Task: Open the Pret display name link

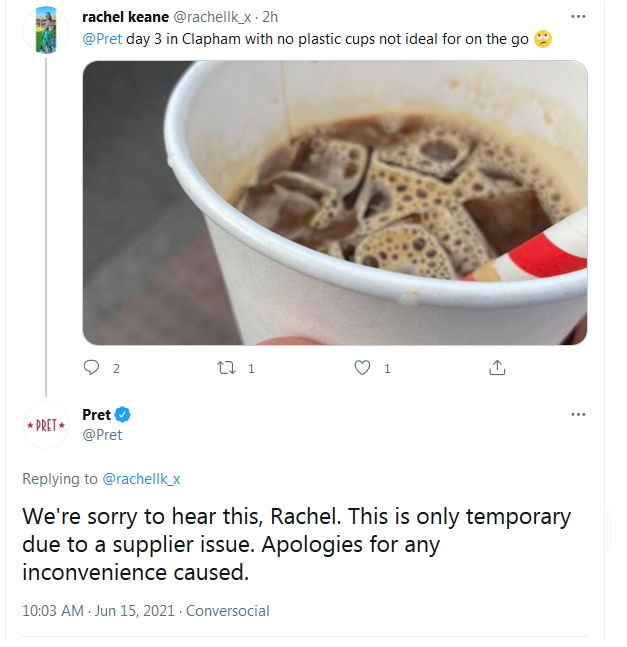Action: point(96,415)
